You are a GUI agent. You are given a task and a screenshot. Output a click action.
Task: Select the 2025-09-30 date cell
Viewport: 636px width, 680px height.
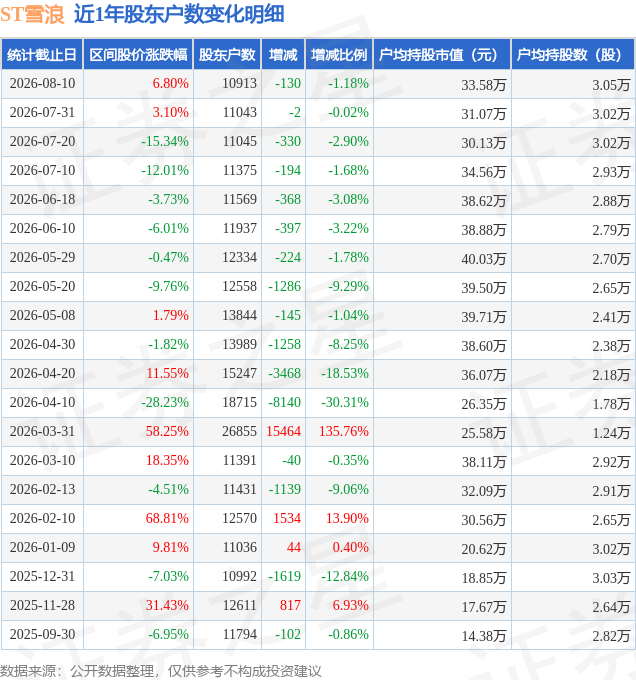click(42, 634)
